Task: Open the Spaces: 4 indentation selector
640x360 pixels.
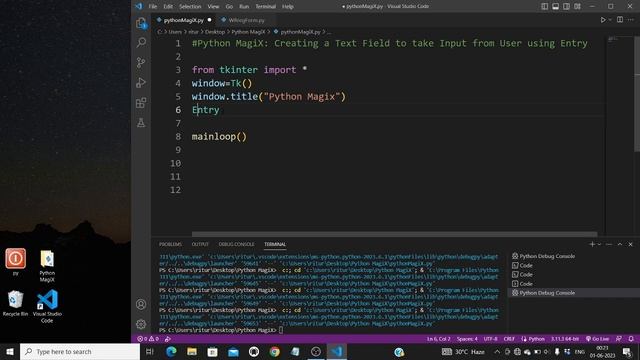Action: click(x=467, y=339)
